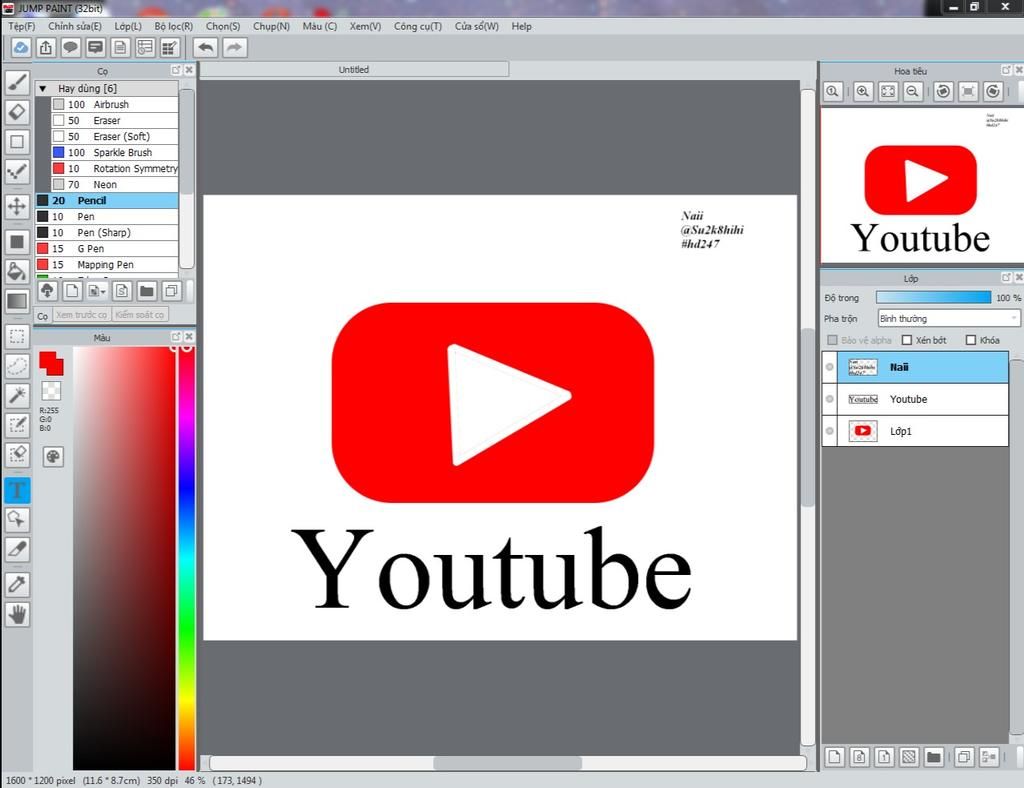The width and height of the screenshot is (1024, 788).
Task: Select the Hand pan tool
Action: click(17, 614)
